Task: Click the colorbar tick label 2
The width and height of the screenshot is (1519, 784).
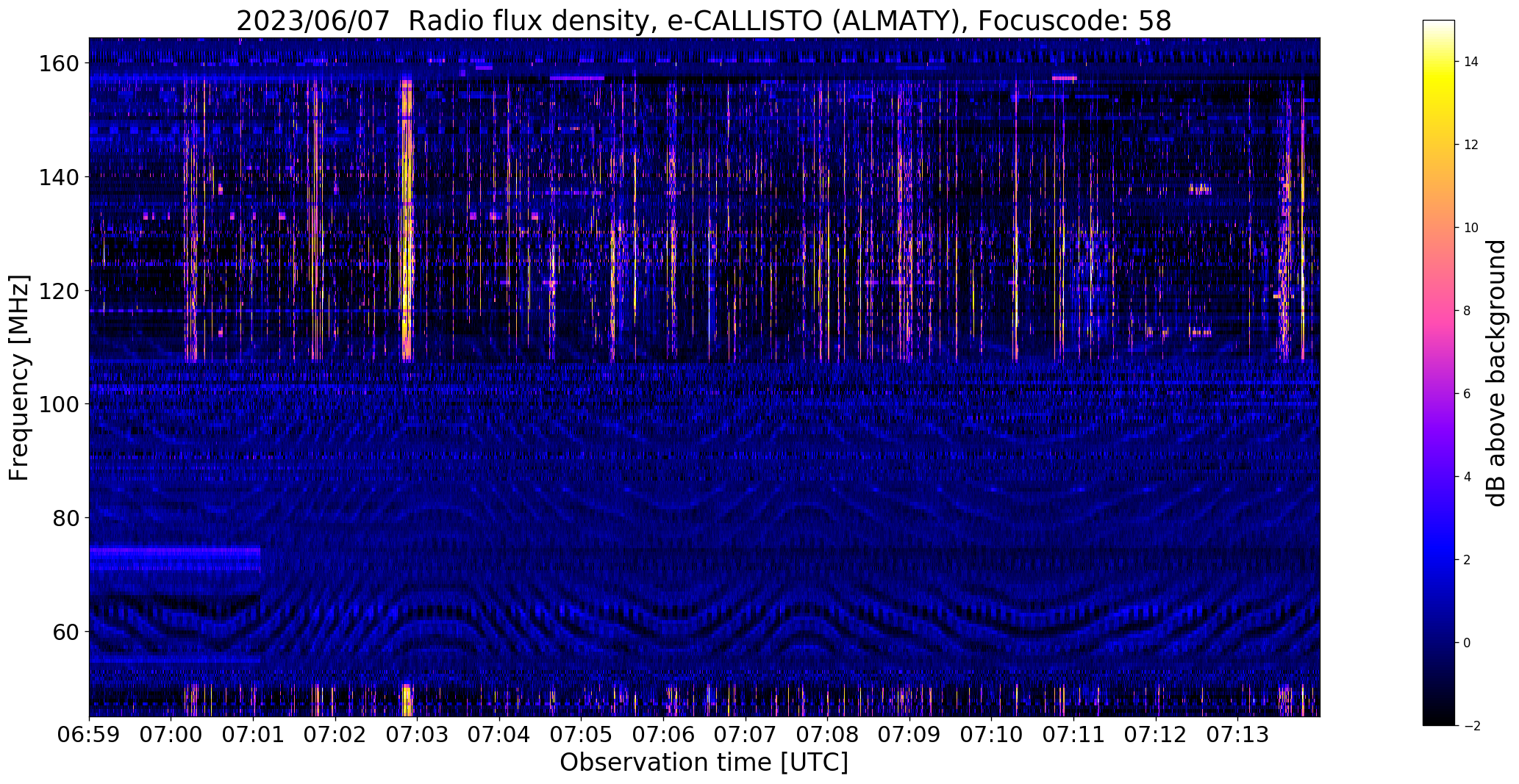Action: click(1467, 560)
